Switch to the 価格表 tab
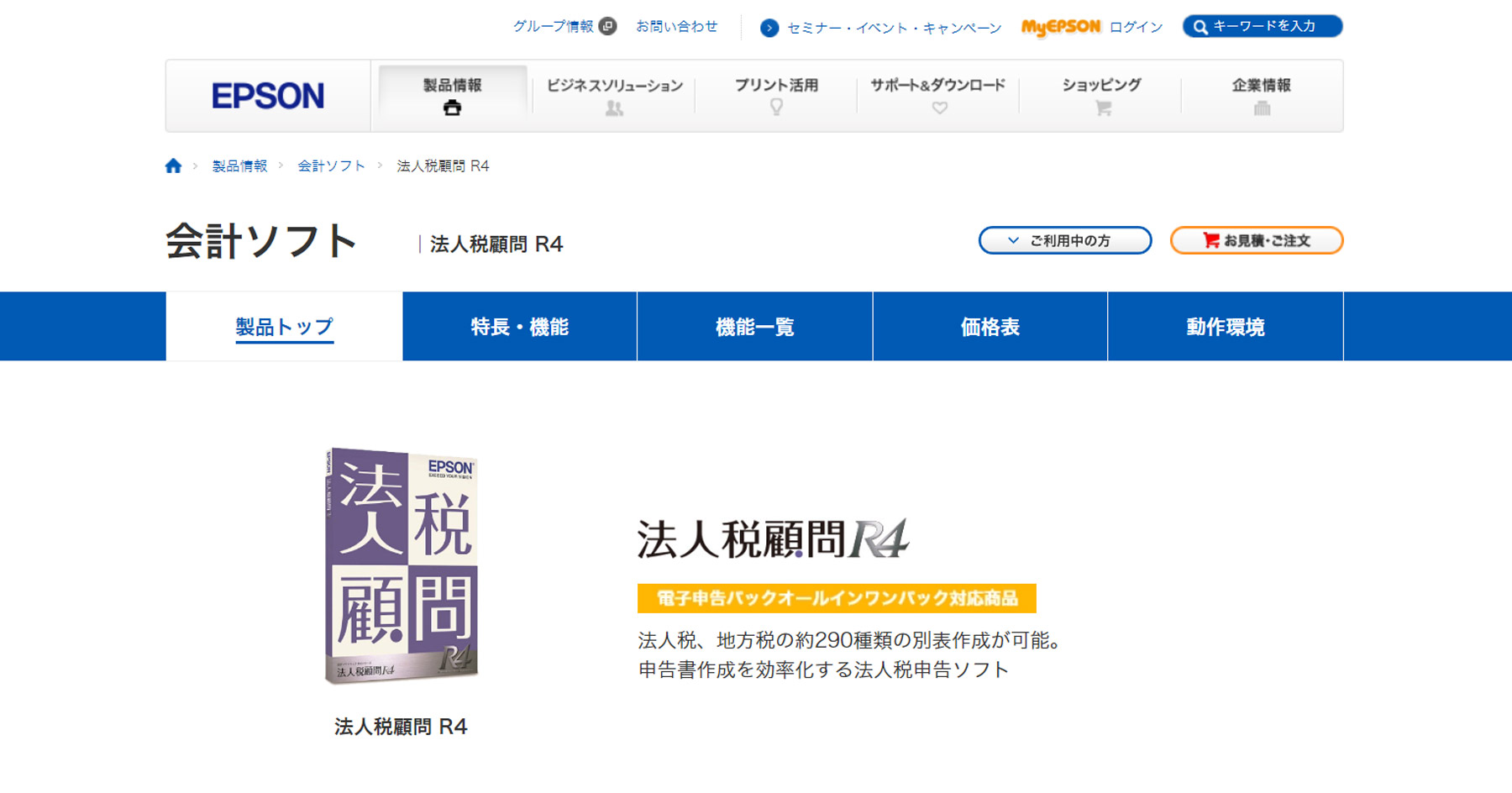 [990, 327]
